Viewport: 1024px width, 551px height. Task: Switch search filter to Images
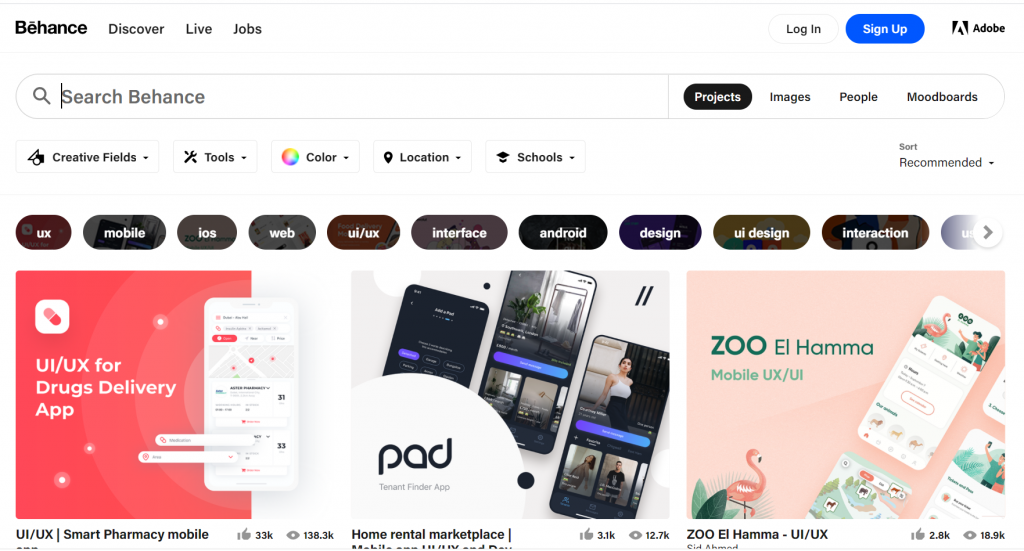click(790, 97)
